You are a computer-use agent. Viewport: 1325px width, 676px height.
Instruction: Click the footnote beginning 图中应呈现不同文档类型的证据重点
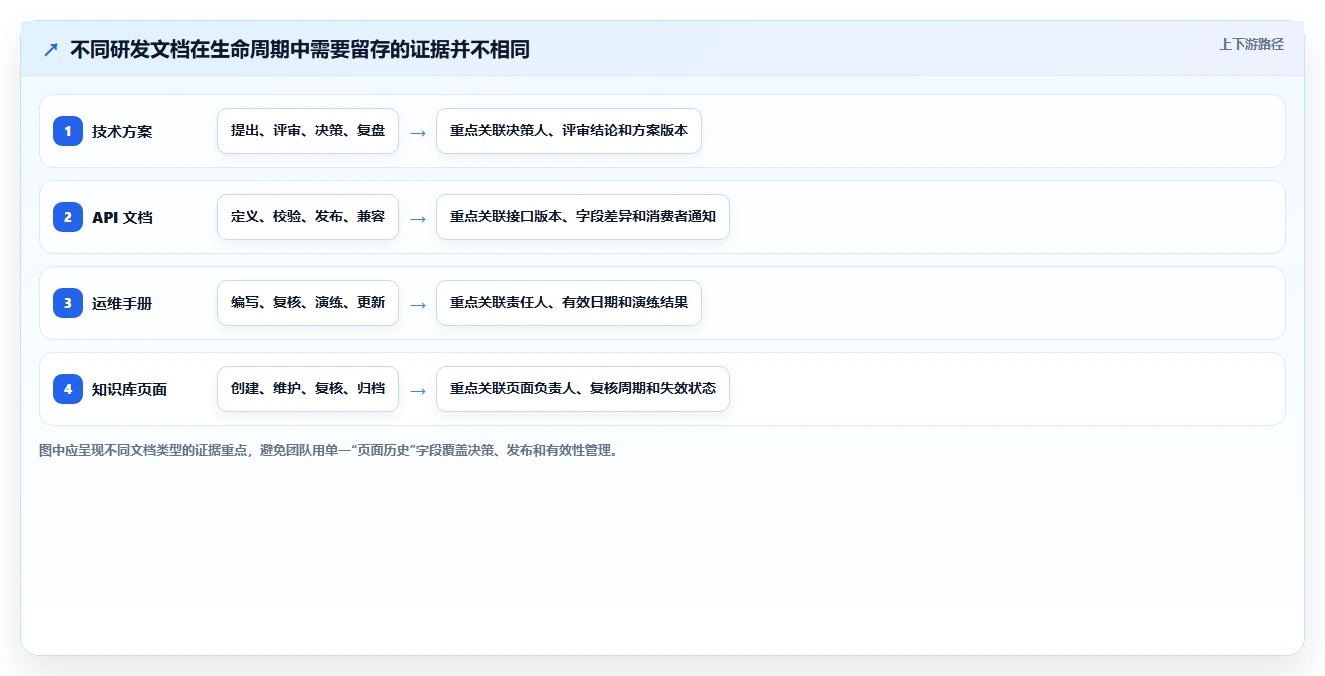[330, 451]
